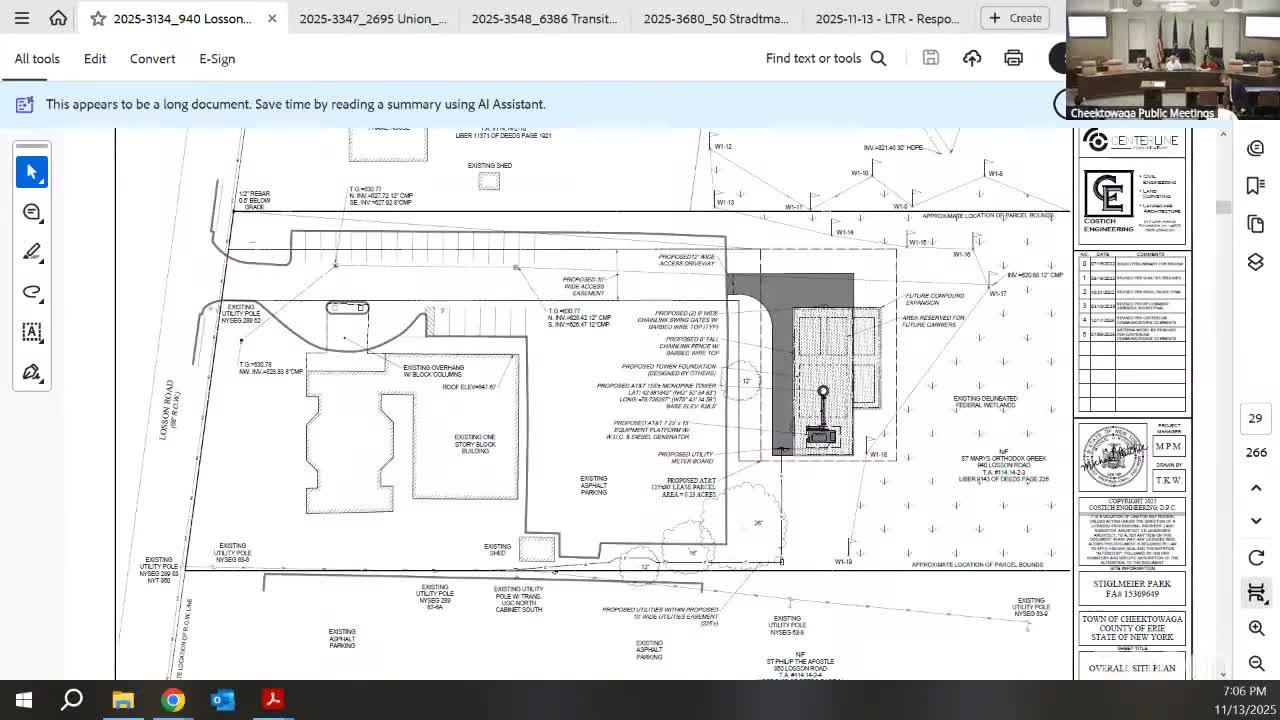
Task: Open the Fill and Sign tool
Action: click(32, 372)
